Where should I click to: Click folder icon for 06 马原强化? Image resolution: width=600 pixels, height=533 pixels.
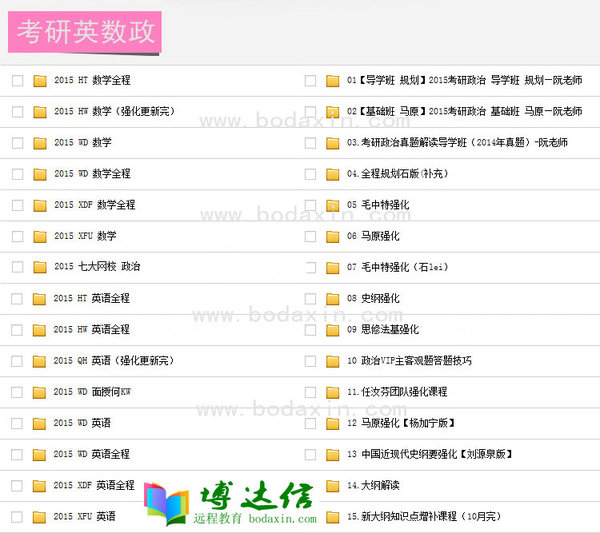point(333,236)
